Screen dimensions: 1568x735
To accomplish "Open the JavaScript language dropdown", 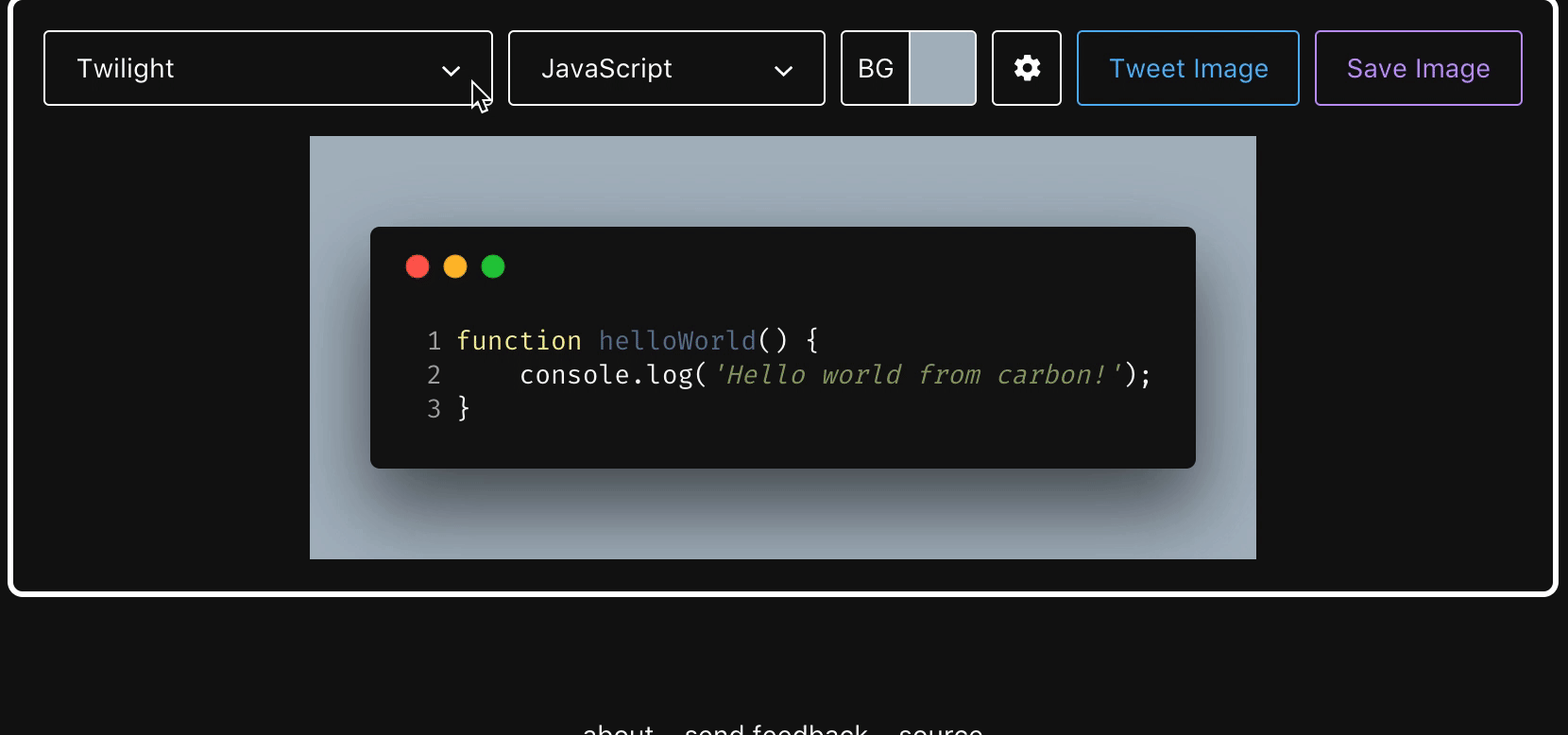I will click(x=667, y=68).
